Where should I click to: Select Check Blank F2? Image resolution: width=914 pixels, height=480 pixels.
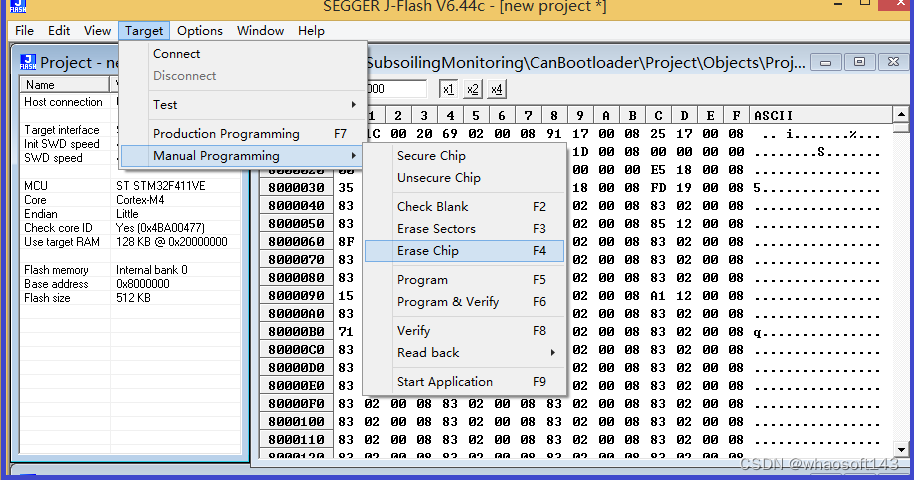[465, 206]
